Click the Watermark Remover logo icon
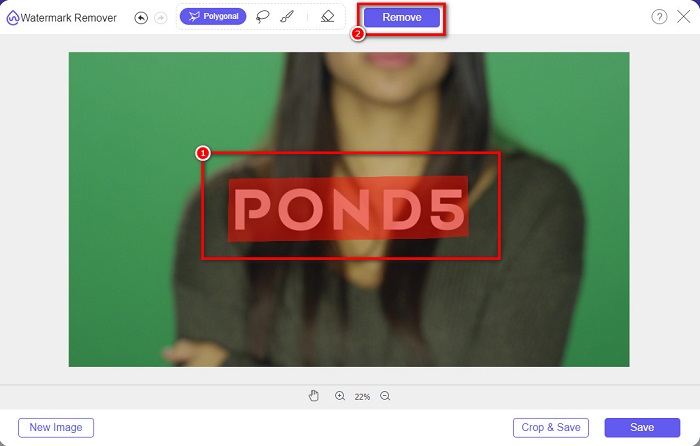700x446 pixels. [13, 18]
